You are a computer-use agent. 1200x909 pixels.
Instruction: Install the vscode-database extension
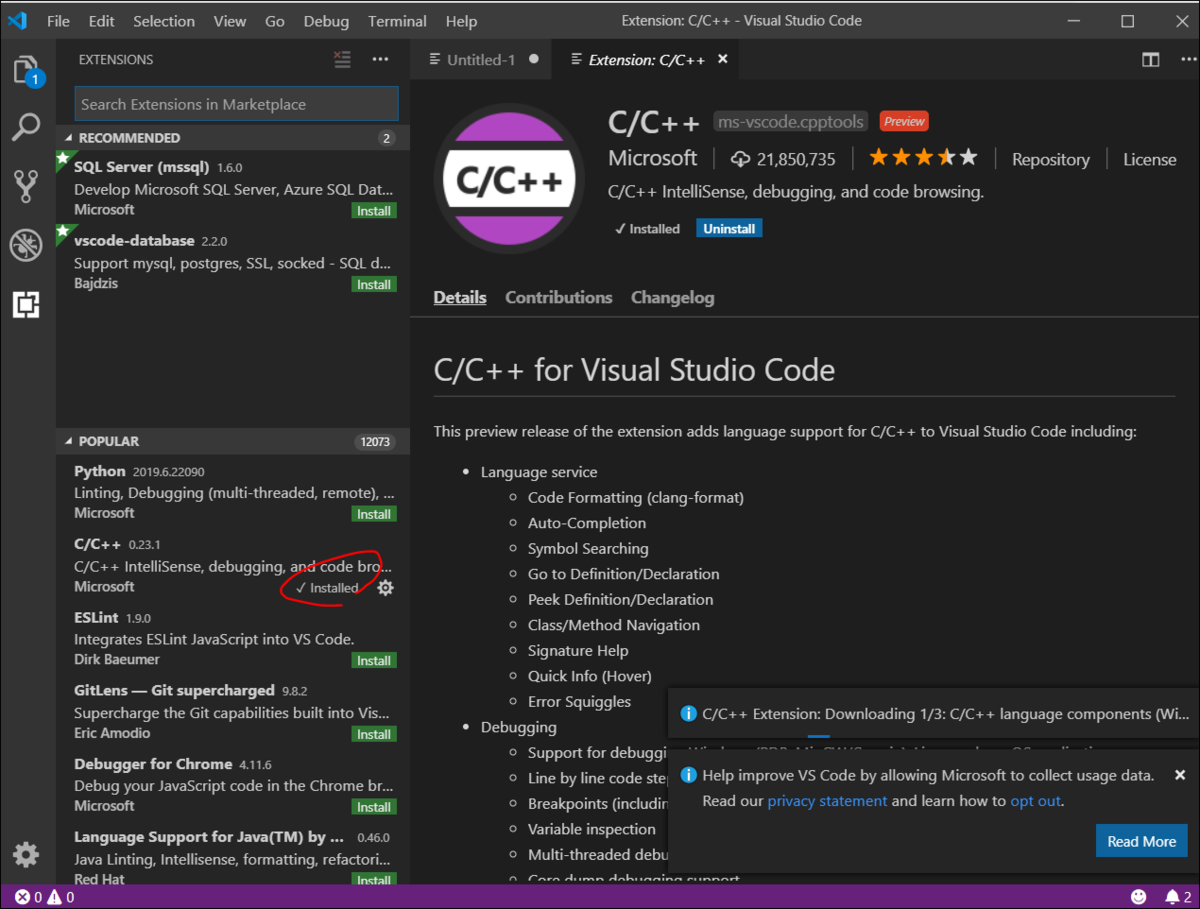[x=374, y=285]
